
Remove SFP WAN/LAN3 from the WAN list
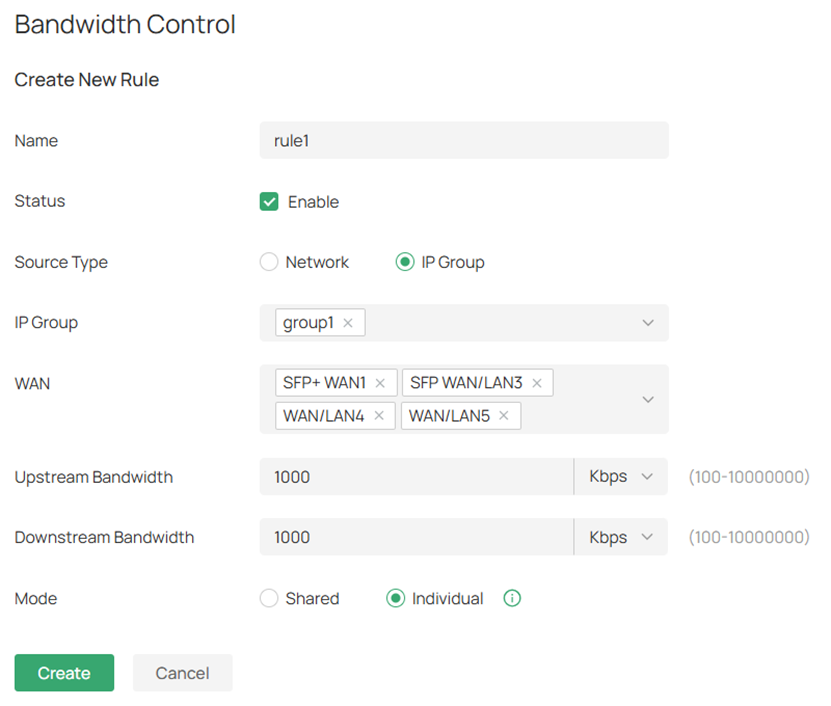click(x=537, y=382)
